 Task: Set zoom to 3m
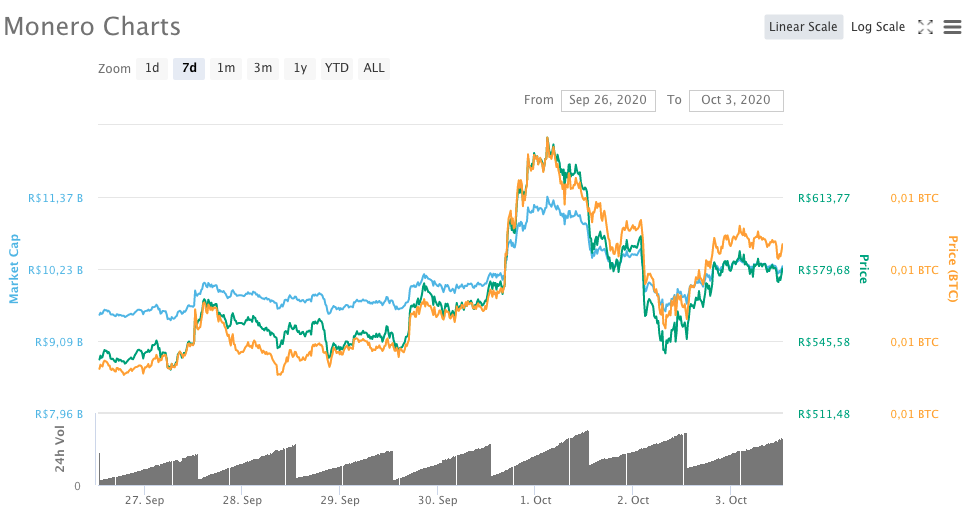coord(263,68)
